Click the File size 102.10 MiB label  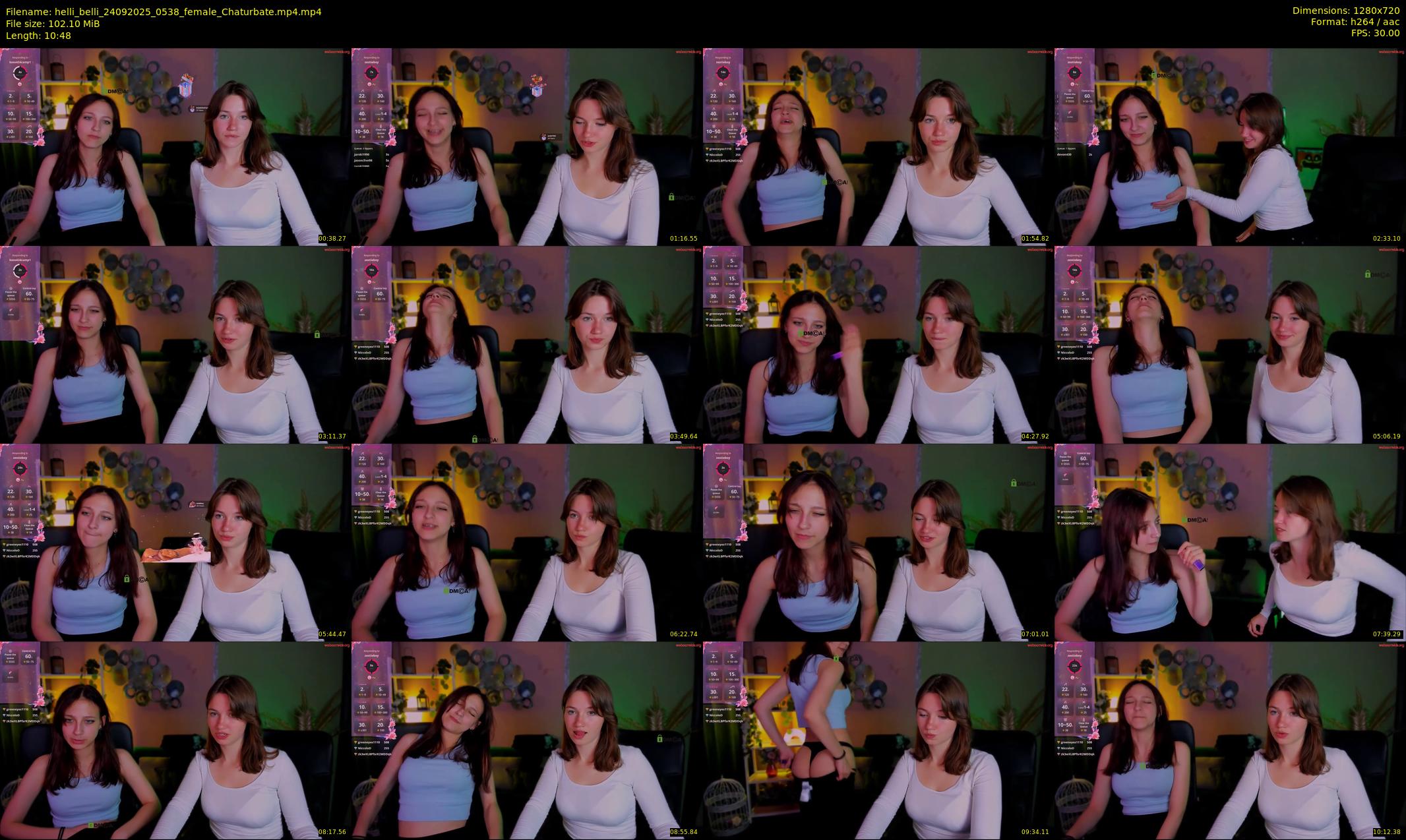(x=53, y=23)
